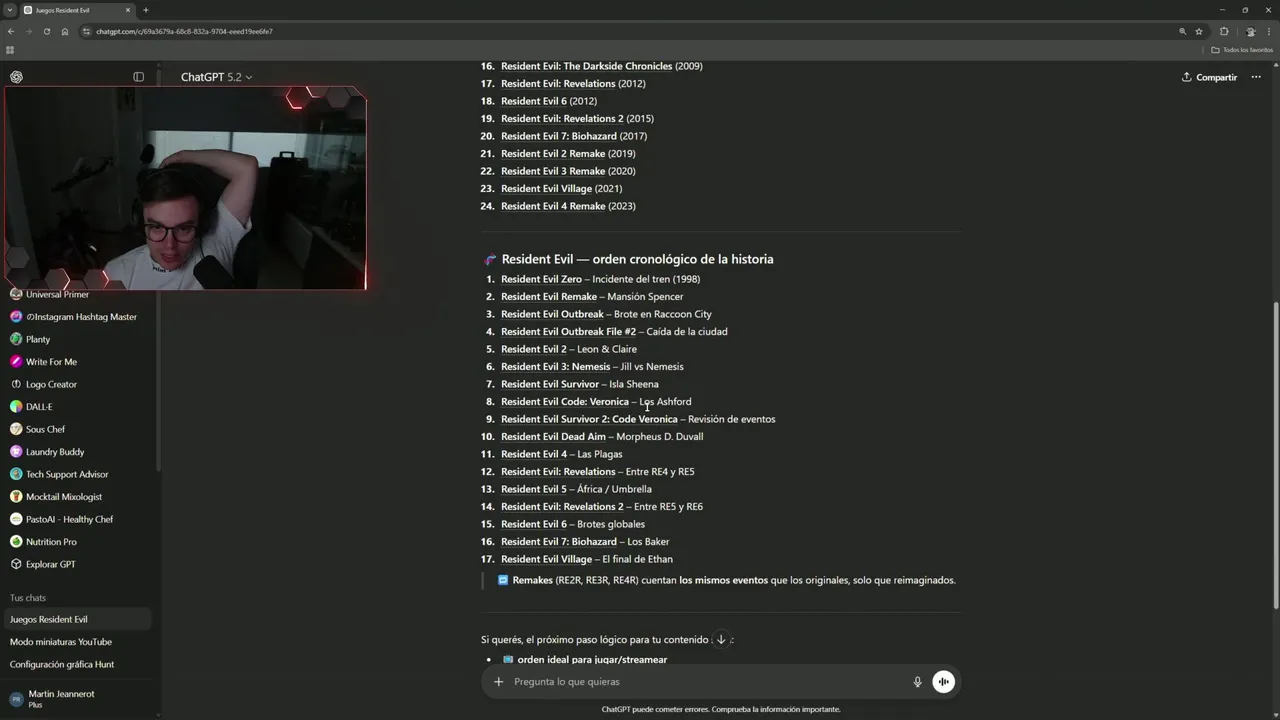Click the PastoAI - Healthy Chef icon
Viewport: 1280px width, 720px height.
pos(16,519)
